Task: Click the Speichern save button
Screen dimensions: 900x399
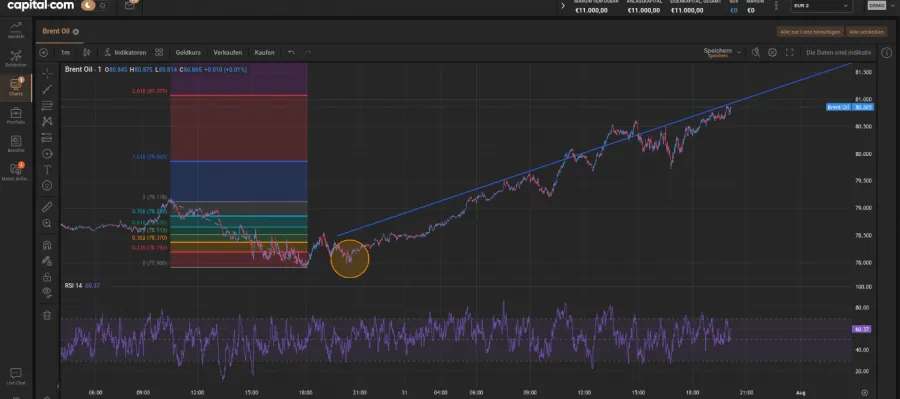Action: pos(717,52)
